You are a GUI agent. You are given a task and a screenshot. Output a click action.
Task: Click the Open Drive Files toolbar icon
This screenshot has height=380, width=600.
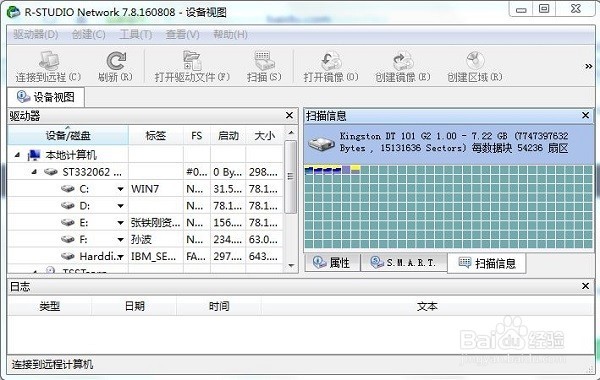[192, 60]
